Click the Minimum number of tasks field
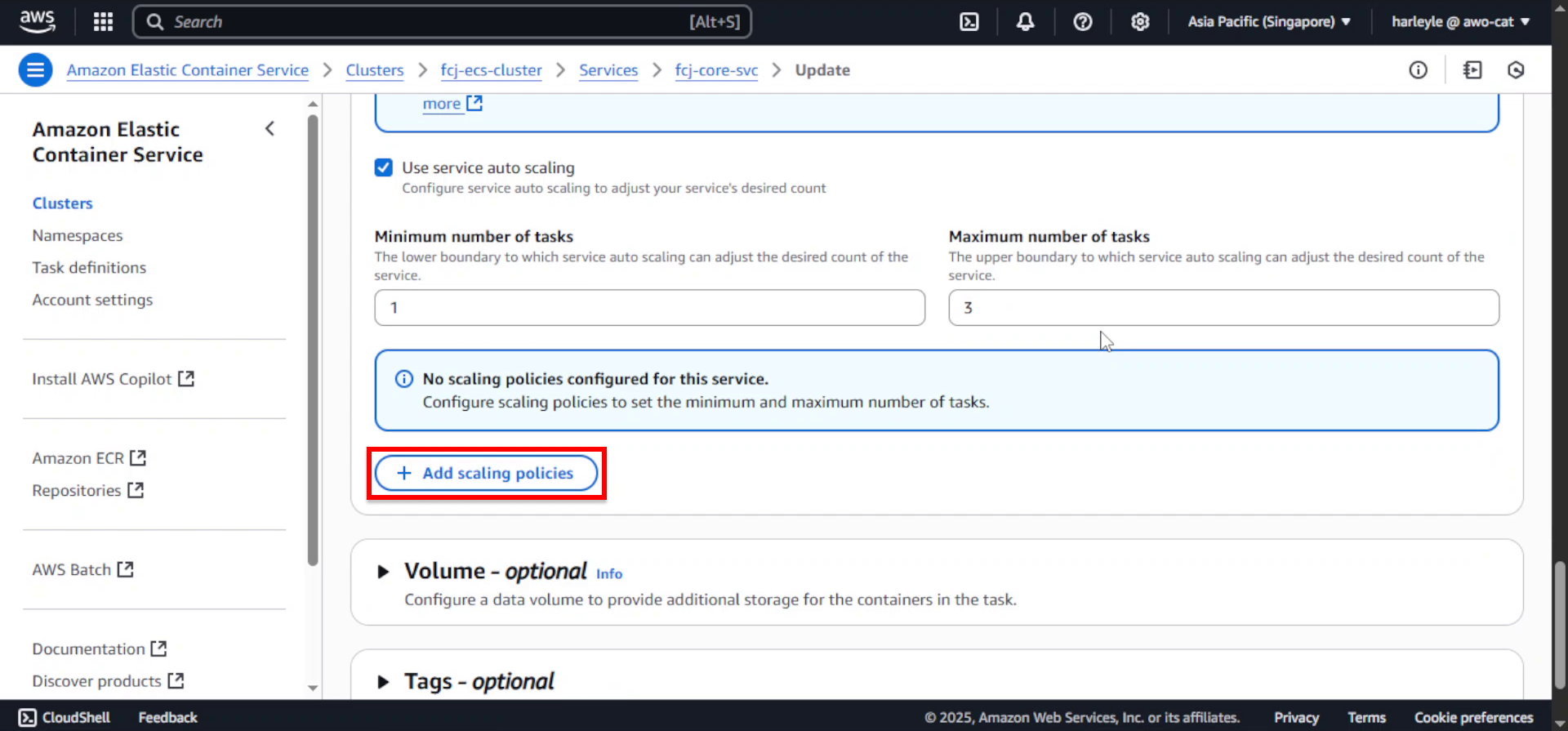This screenshot has height=731, width=1568. coord(649,308)
